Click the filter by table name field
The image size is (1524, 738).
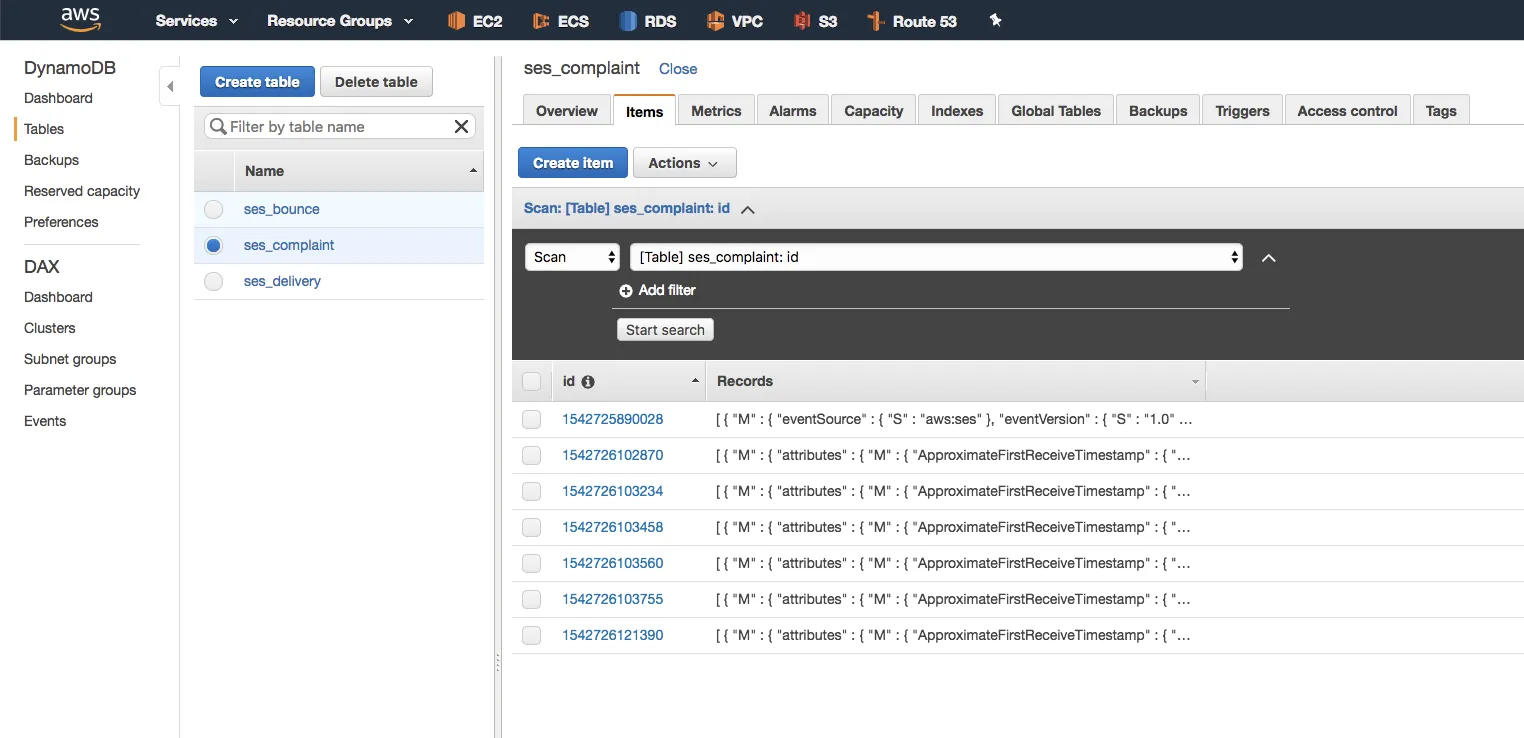[335, 127]
